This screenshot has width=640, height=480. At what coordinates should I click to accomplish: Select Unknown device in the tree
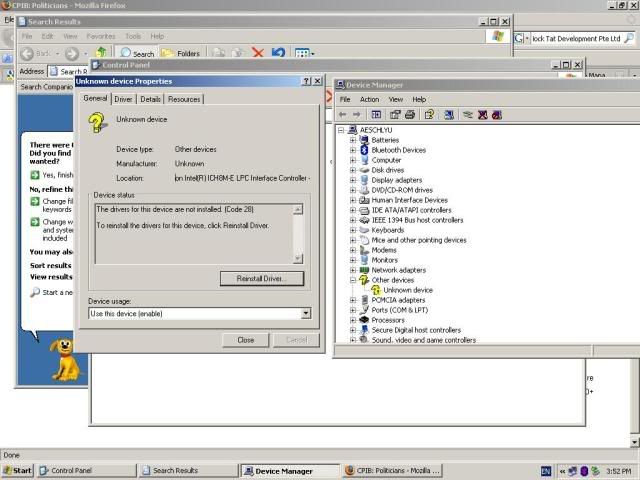408,290
